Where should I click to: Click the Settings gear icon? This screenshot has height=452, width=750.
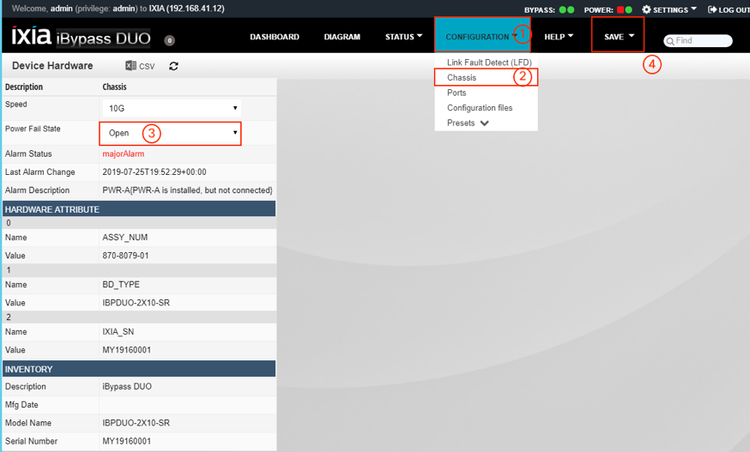click(x=646, y=10)
